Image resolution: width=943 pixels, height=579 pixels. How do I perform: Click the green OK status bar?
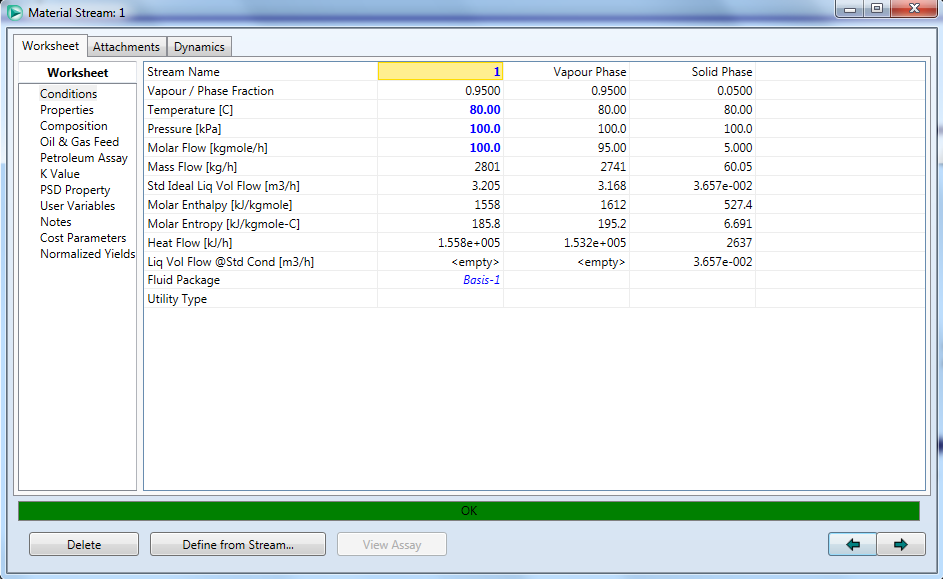point(468,511)
